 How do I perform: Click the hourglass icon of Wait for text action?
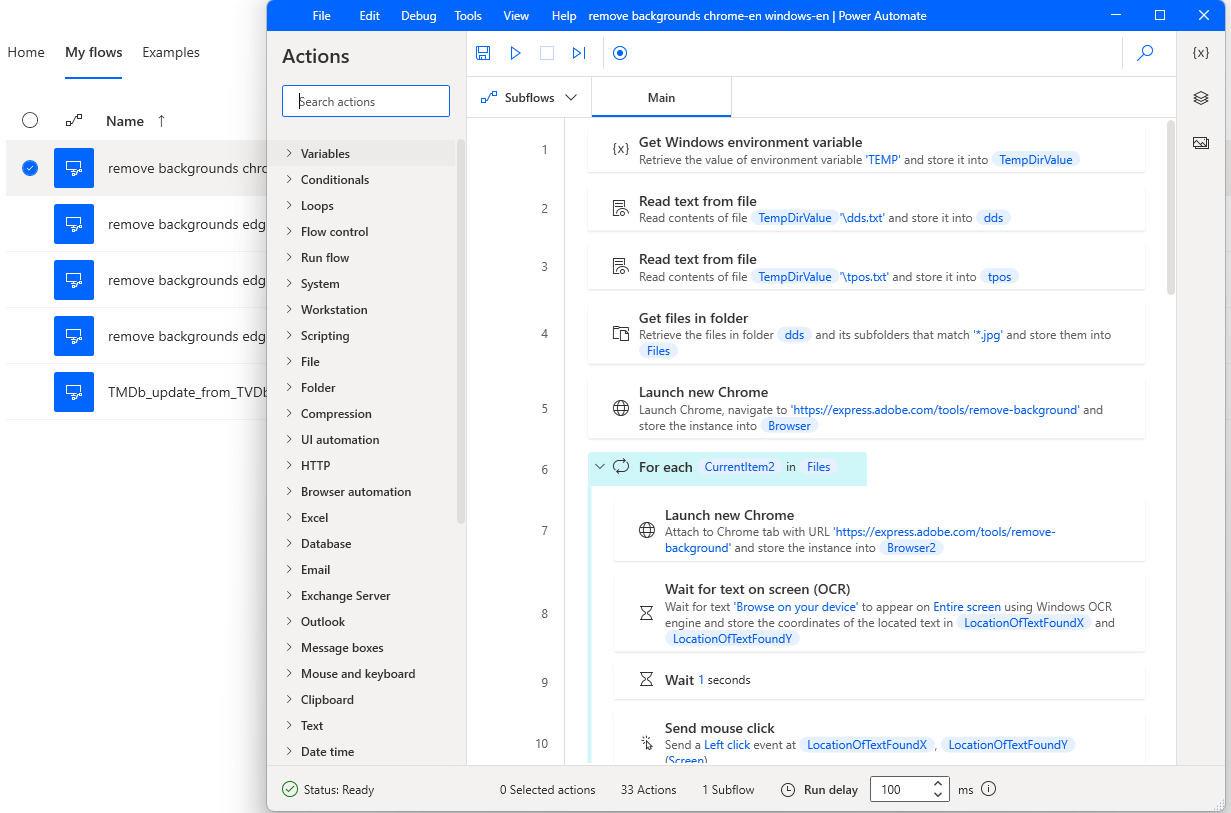coord(647,613)
